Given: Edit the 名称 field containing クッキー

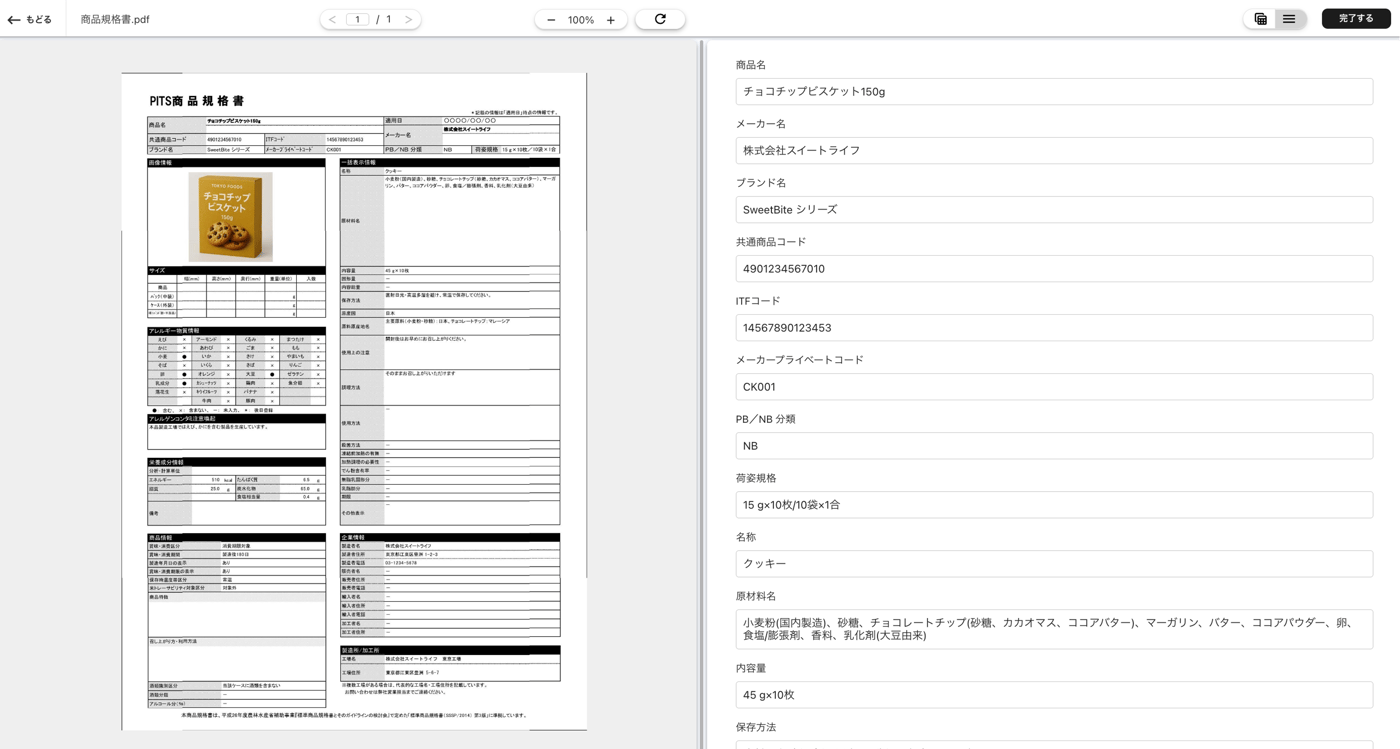Looking at the screenshot, I should pos(1054,563).
